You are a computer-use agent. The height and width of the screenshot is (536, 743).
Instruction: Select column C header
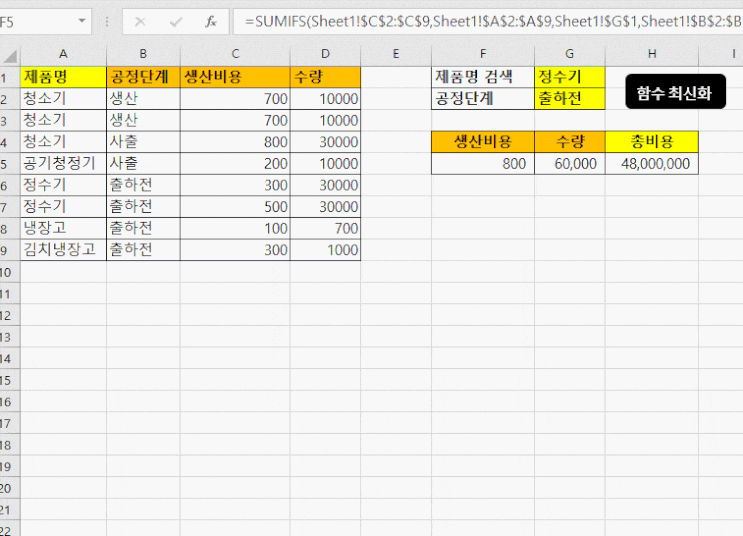click(x=235, y=54)
